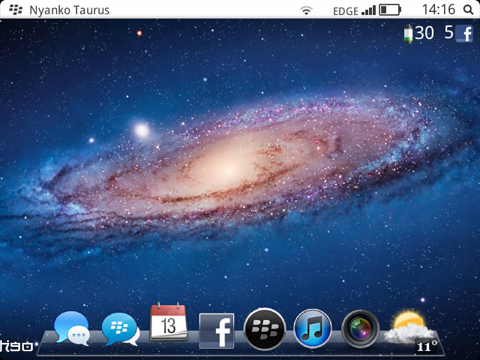Image resolution: width=480 pixels, height=360 pixels.
Task: Select the green battery indicator showing 30
Action: (419, 33)
